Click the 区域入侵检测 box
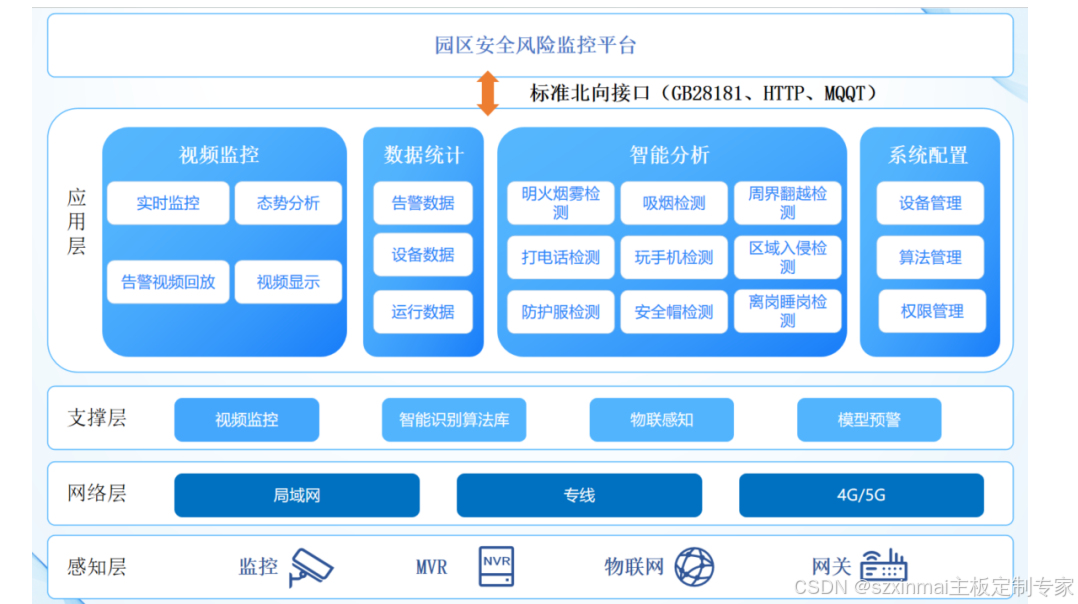The image size is (1078, 604). click(788, 257)
